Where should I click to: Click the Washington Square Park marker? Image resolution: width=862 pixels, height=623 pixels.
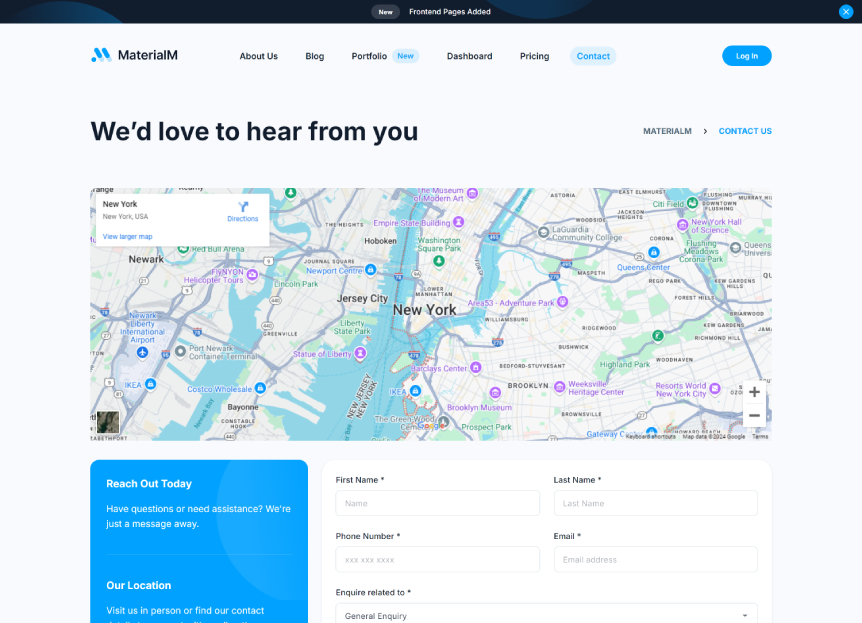click(438, 260)
